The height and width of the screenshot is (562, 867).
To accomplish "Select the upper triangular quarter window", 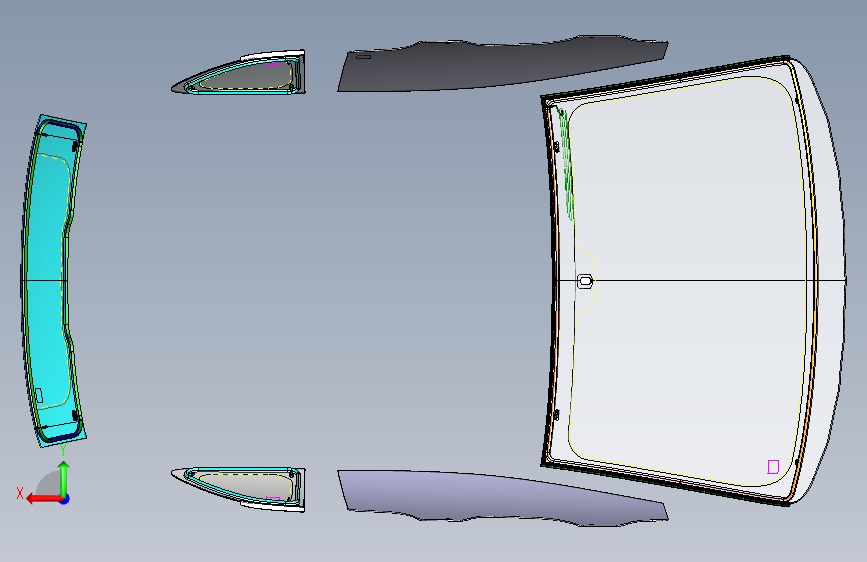I will click(238, 73).
